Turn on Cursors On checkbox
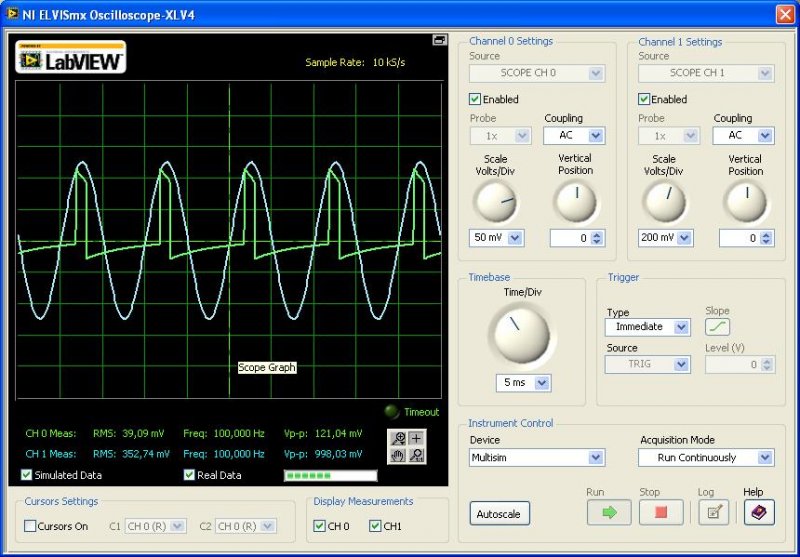 (x=30, y=526)
